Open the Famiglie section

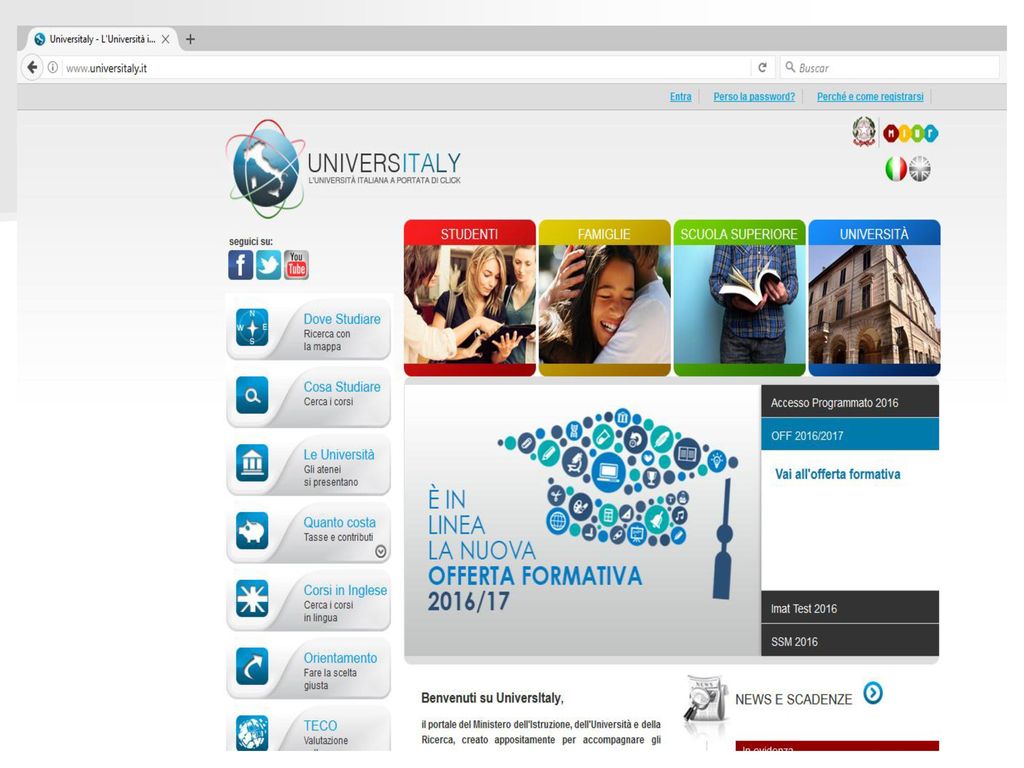pos(604,298)
